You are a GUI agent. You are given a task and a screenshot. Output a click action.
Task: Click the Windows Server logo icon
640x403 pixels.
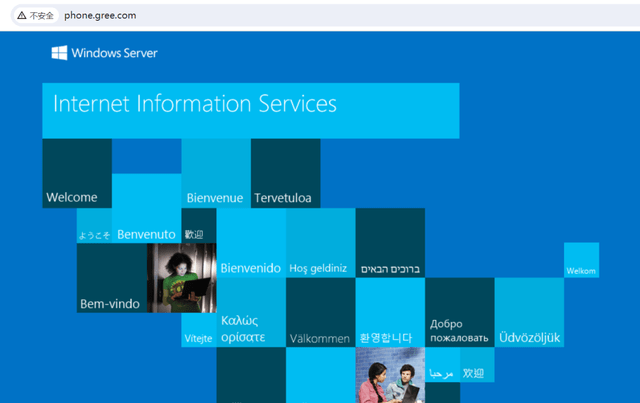(59, 53)
